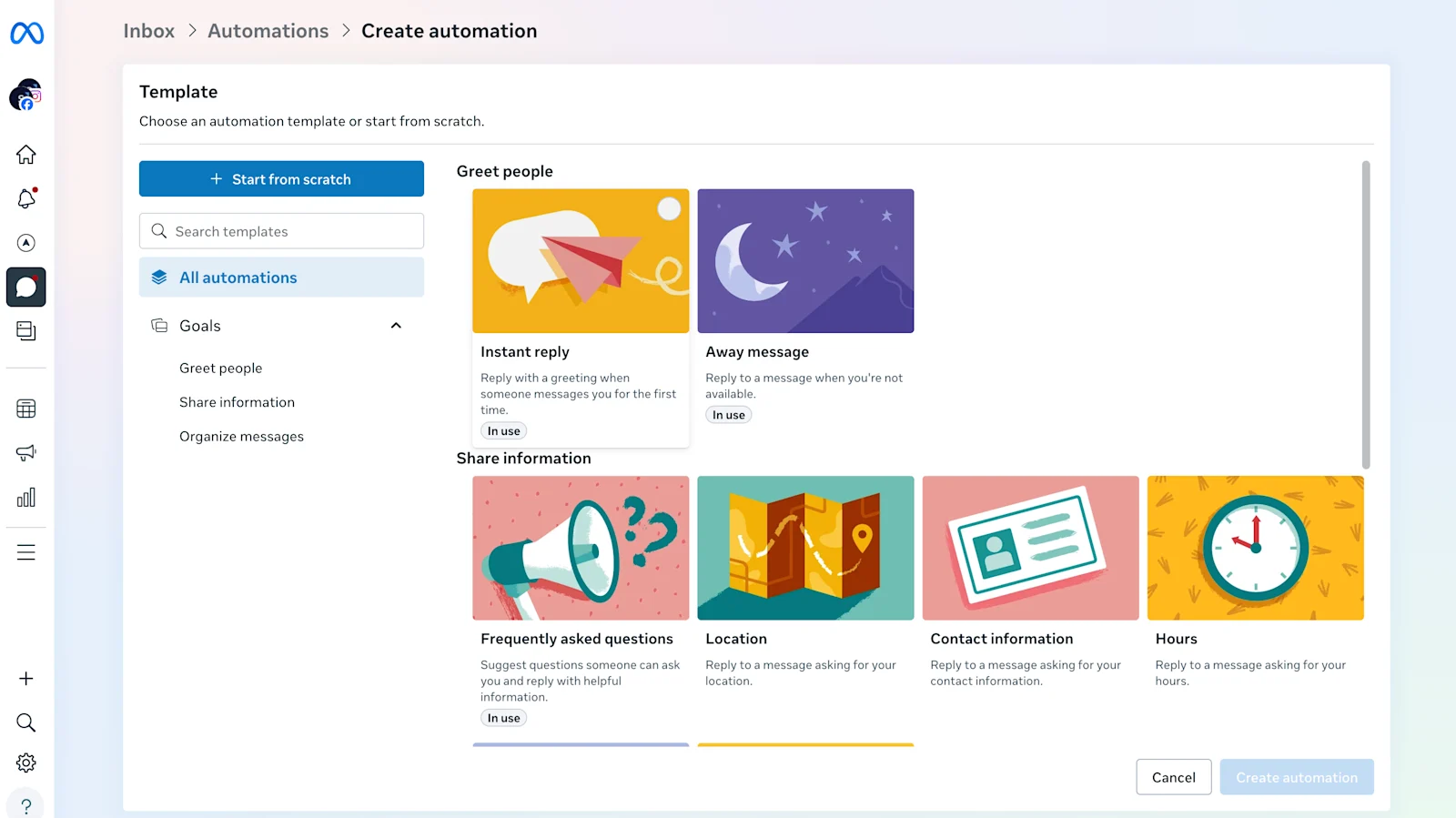Click the Share information section heading
This screenshot has width=1456, height=818.
(x=524, y=459)
